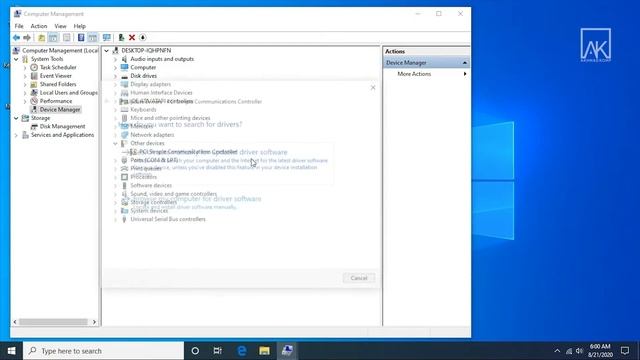Screen dimensions: 640x360
Task: Toggle the Show/Hide Action Pane icon
Action: click(x=93, y=38)
